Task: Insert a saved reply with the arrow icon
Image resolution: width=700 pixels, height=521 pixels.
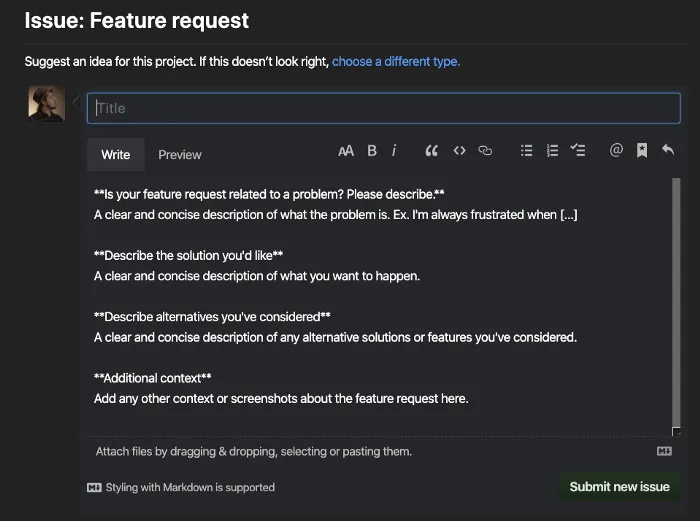Action: [x=668, y=150]
